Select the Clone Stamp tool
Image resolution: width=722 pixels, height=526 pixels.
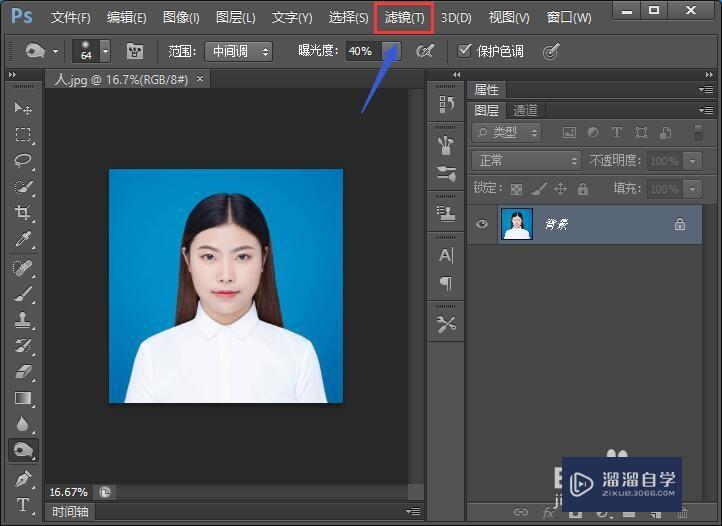(x=23, y=320)
